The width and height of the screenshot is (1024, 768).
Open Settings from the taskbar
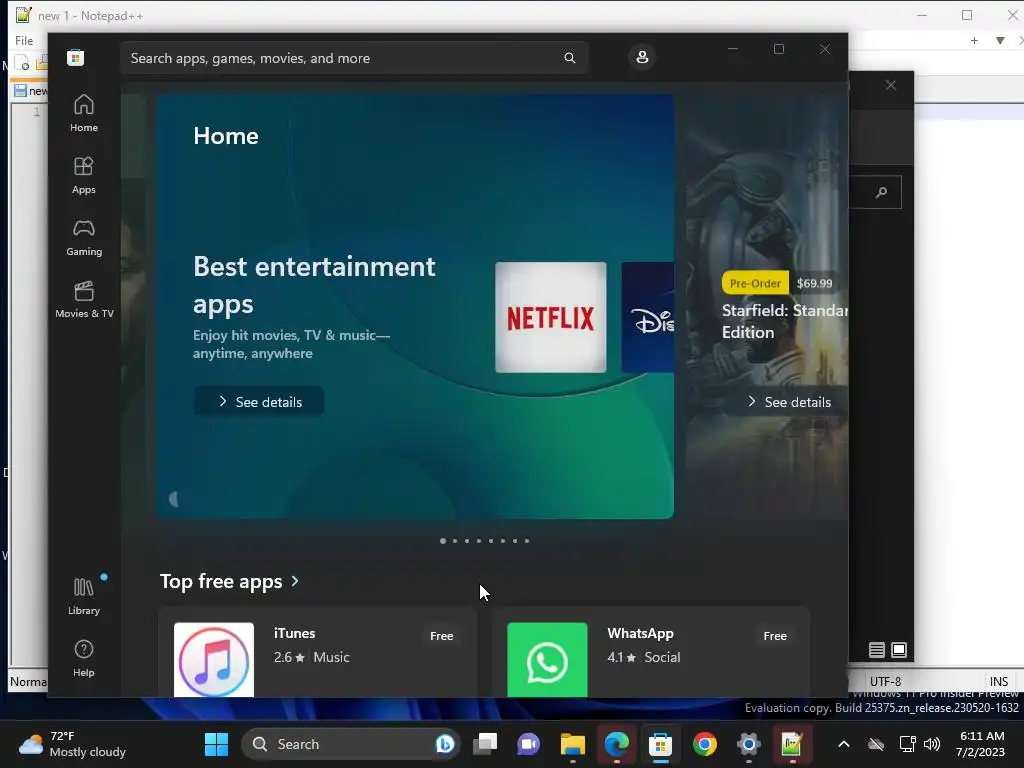point(748,744)
